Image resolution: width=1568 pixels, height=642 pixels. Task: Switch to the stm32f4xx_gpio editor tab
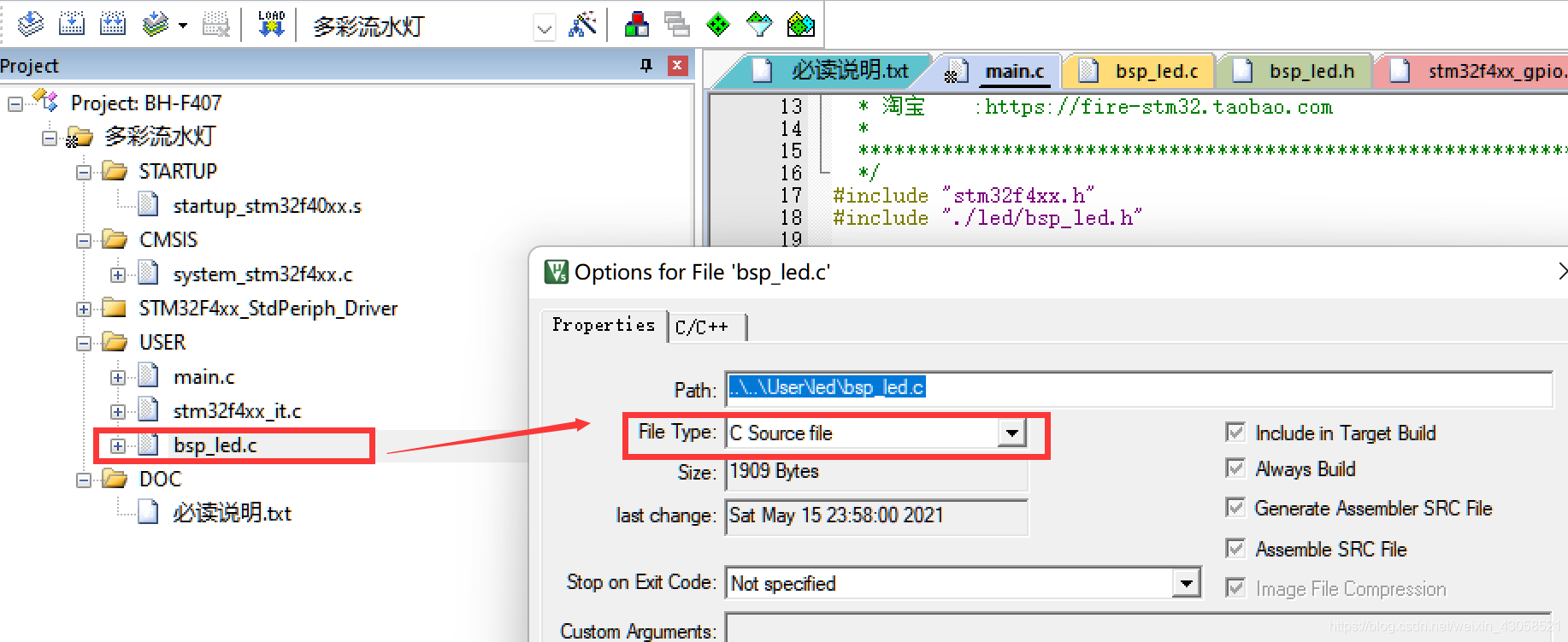[x=1475, y=71]
